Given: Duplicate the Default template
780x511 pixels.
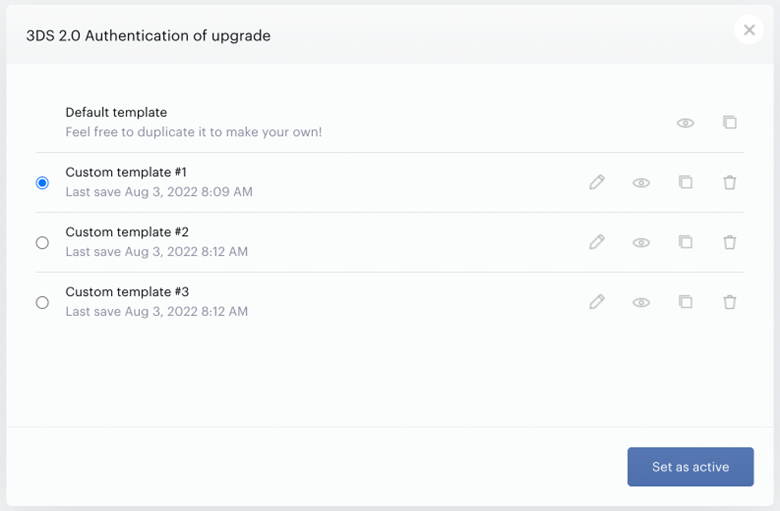Looking at the screenshot, I should 730,122.
